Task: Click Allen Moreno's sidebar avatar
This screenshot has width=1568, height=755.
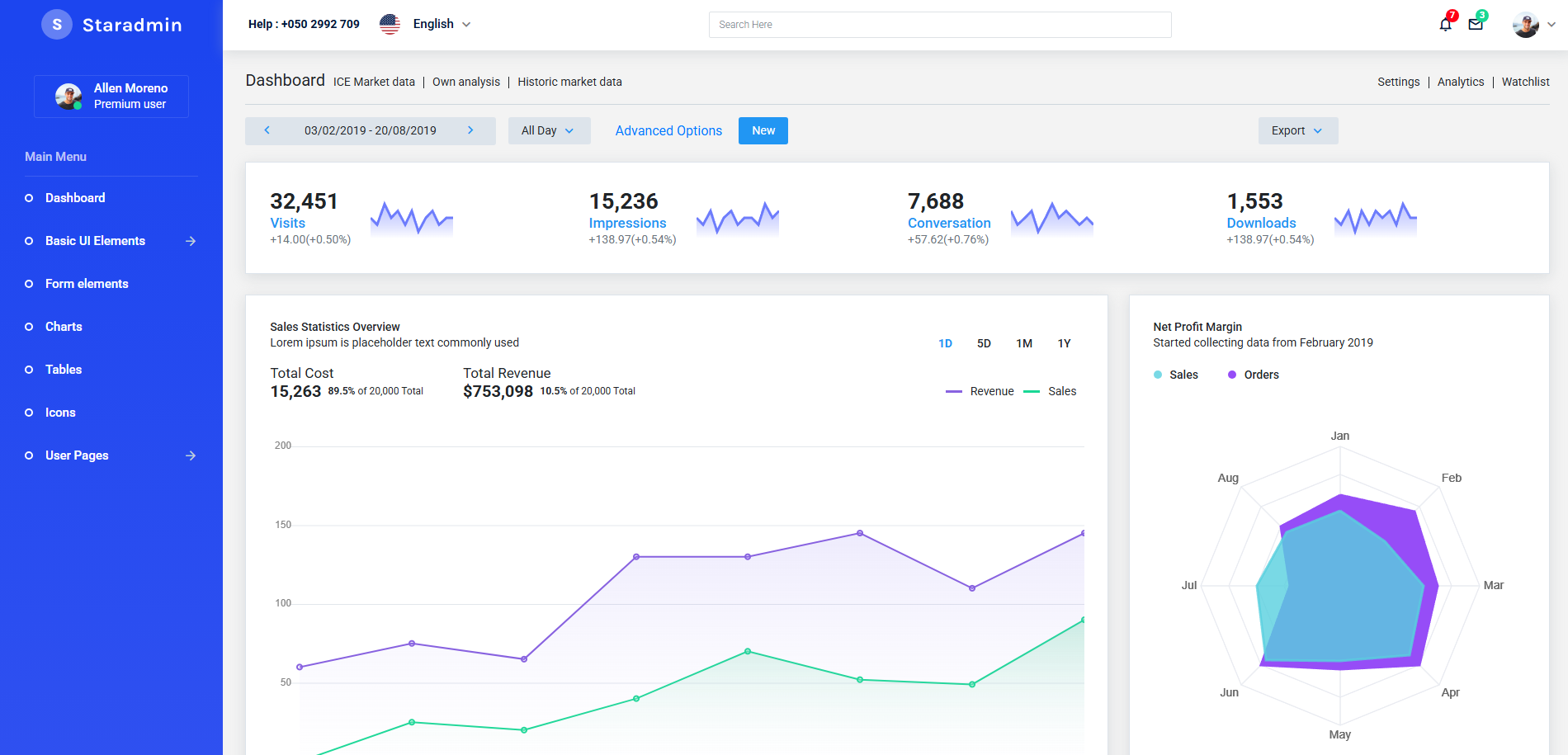Action: pos(68,97)
